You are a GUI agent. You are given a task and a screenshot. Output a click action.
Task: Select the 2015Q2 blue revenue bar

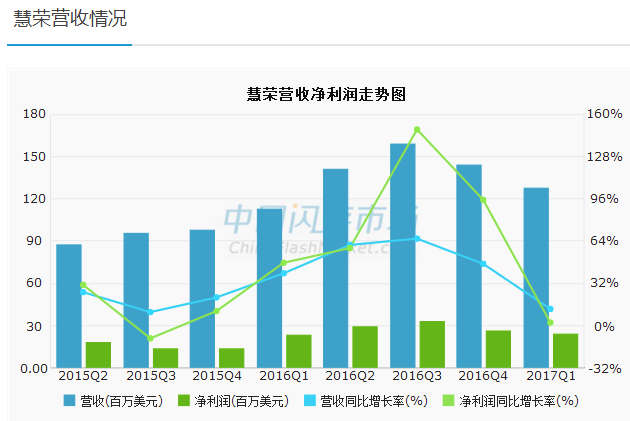pos(69,306)
